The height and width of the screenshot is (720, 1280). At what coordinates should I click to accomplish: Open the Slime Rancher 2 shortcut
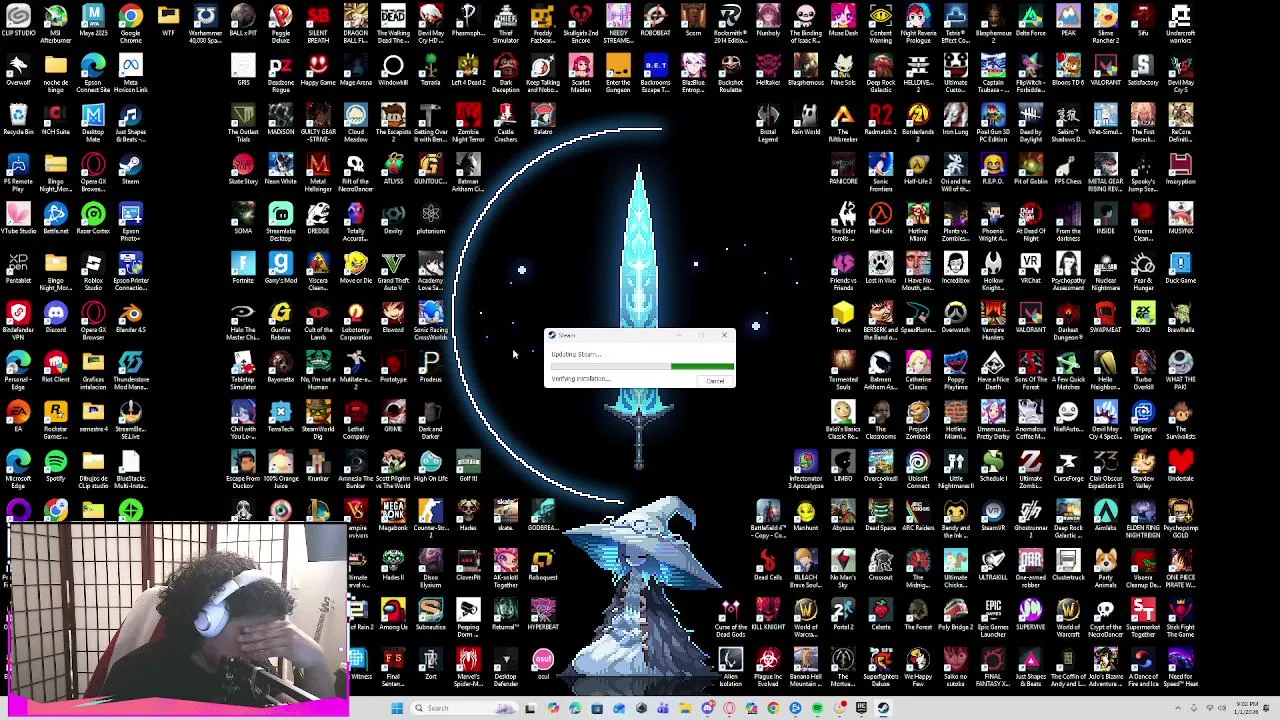click(x=1105, y=22)
